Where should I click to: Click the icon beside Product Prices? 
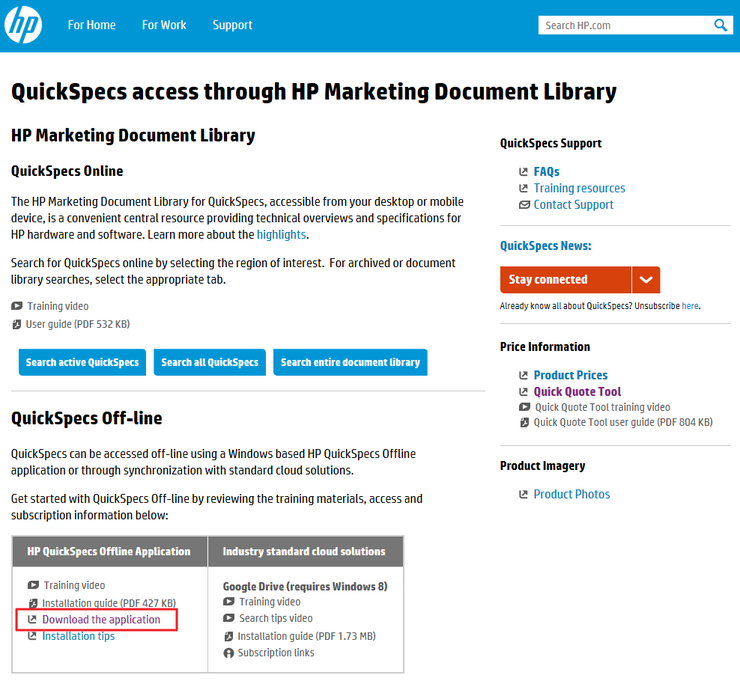(523, 375)
